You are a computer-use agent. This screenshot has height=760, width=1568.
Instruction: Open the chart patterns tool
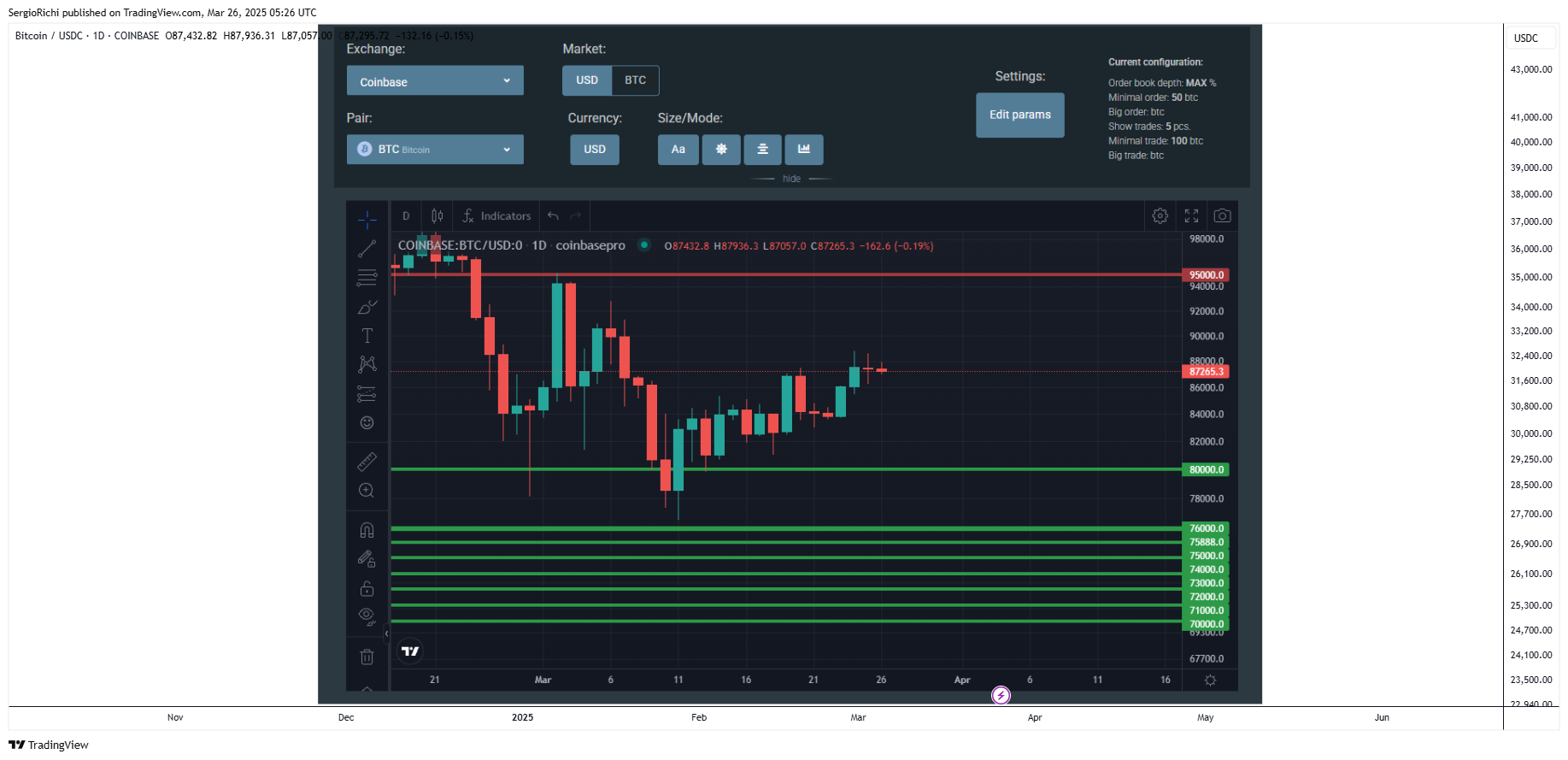[367, 364]
